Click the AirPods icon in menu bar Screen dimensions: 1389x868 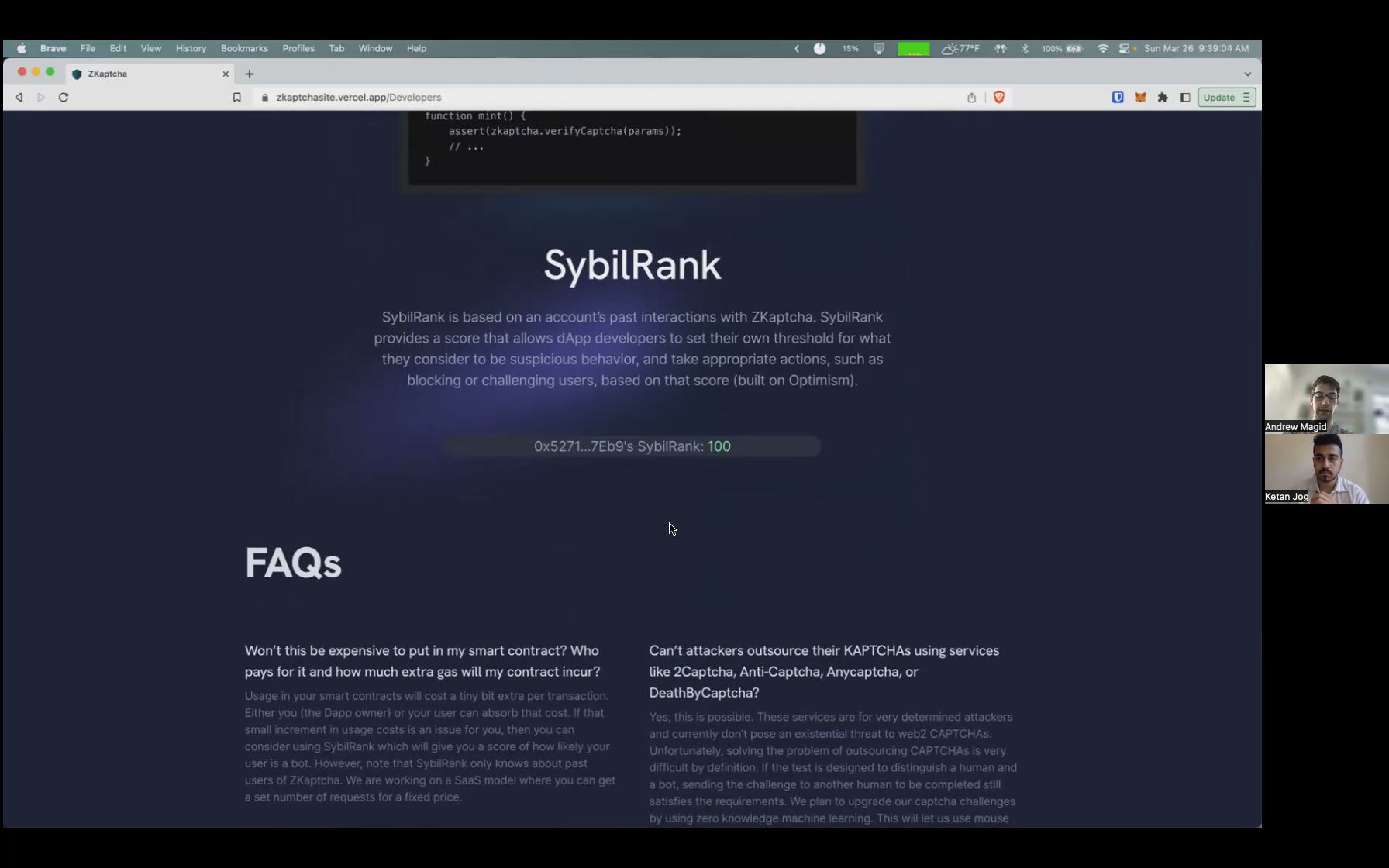[x=1001, y=48]
